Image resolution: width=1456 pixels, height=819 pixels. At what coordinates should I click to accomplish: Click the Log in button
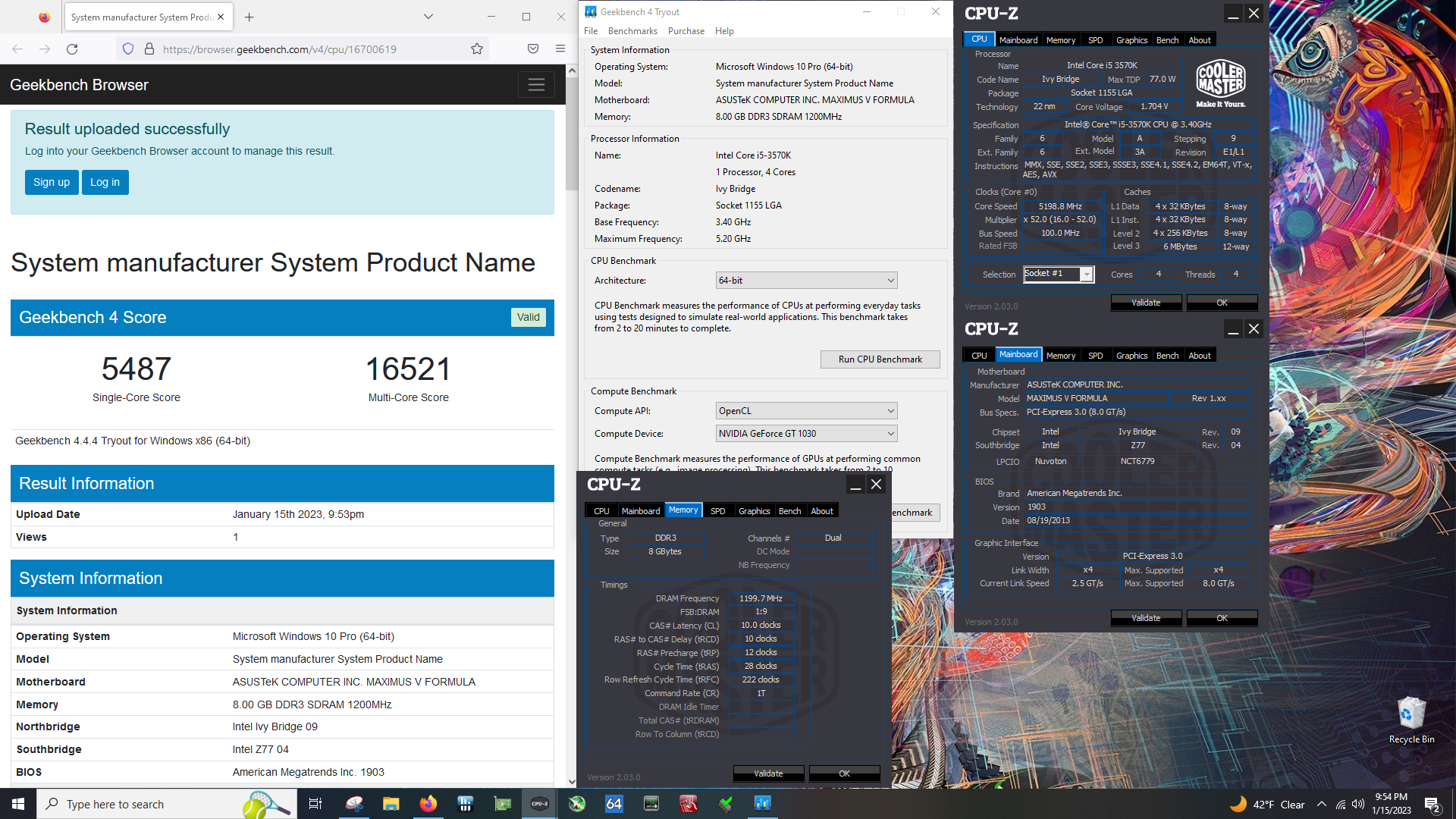click(x=105, y=182)
